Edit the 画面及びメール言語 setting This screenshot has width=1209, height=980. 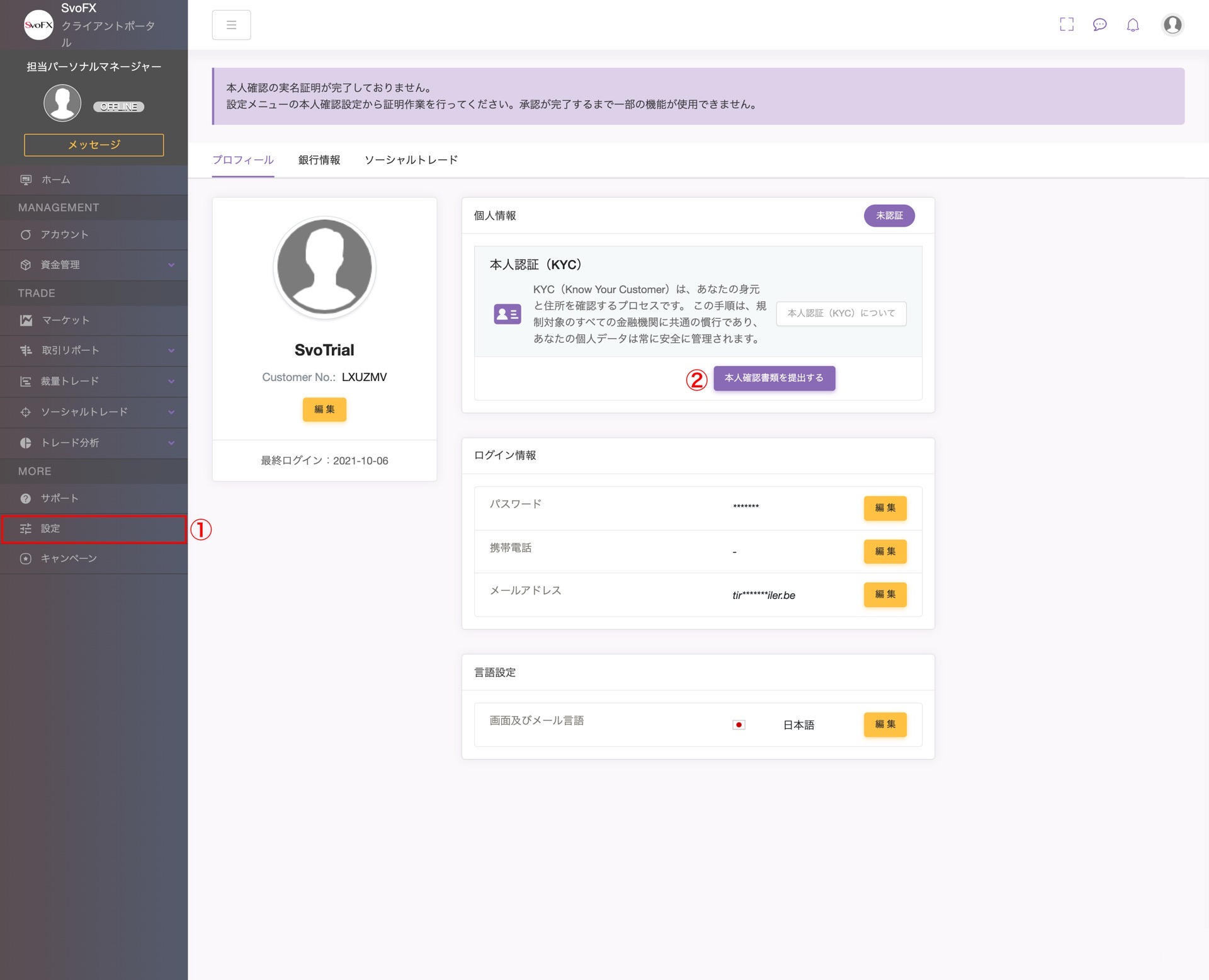click(885, 725)
